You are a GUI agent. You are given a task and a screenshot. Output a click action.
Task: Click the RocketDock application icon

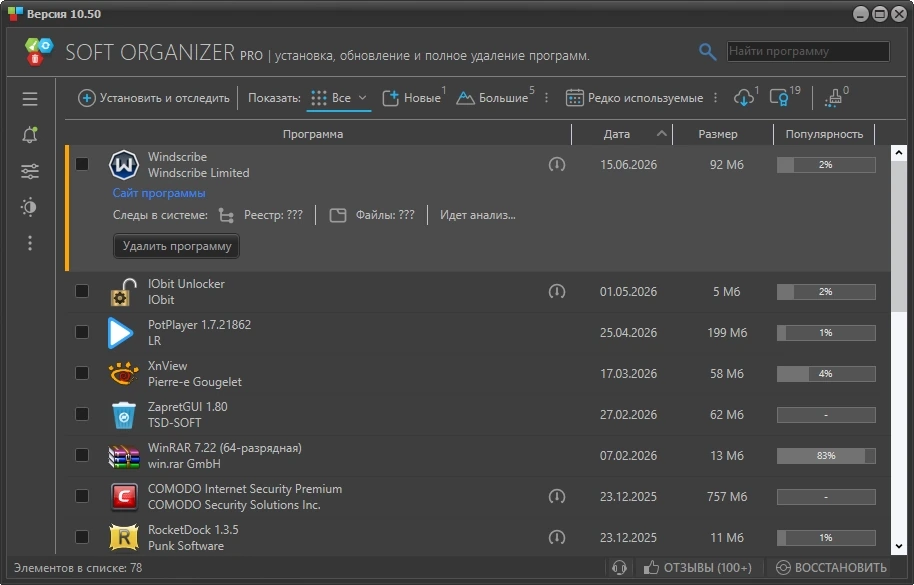coord(124,538)
